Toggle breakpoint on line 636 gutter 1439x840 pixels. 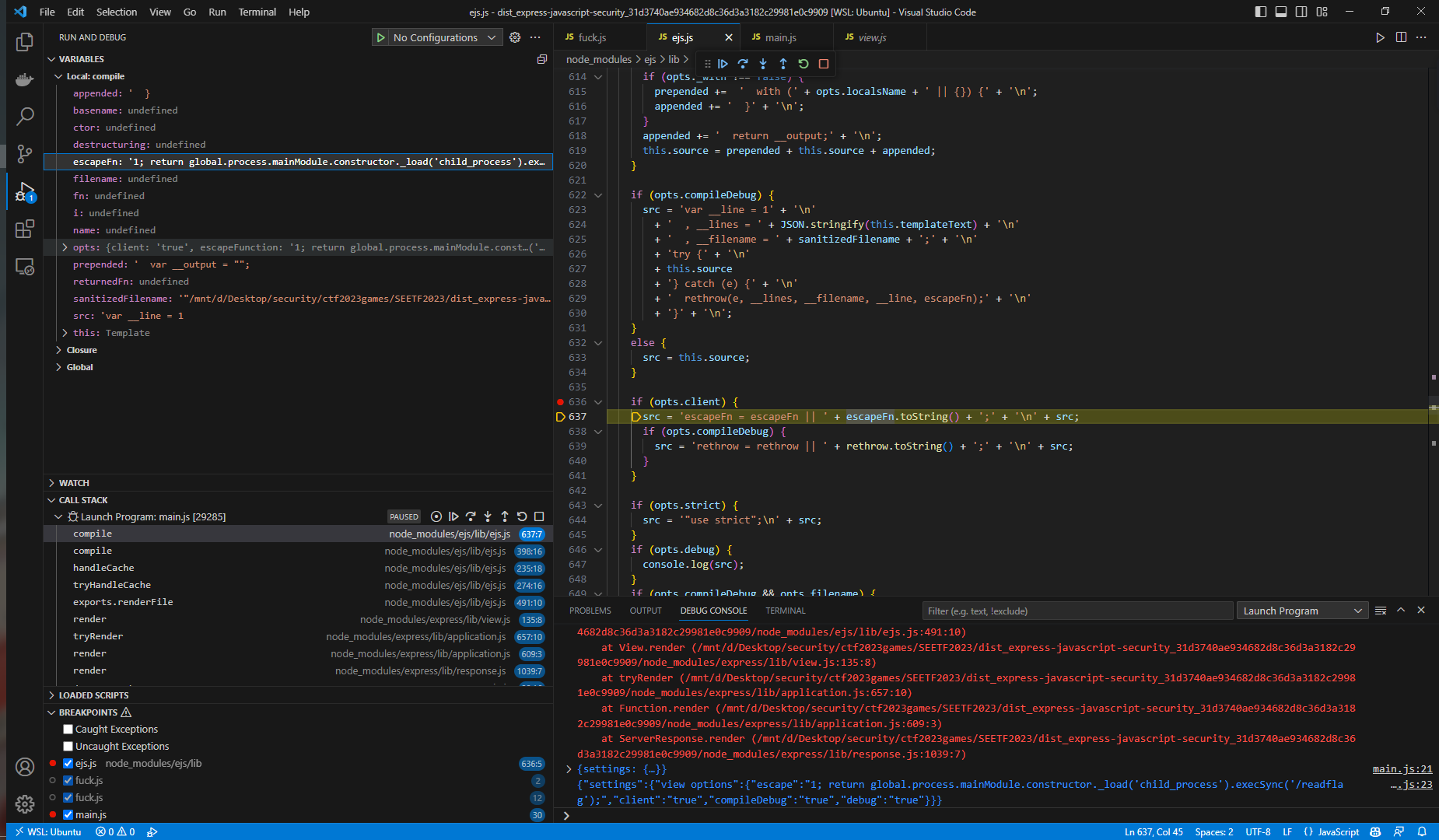(x=560, y=402)
